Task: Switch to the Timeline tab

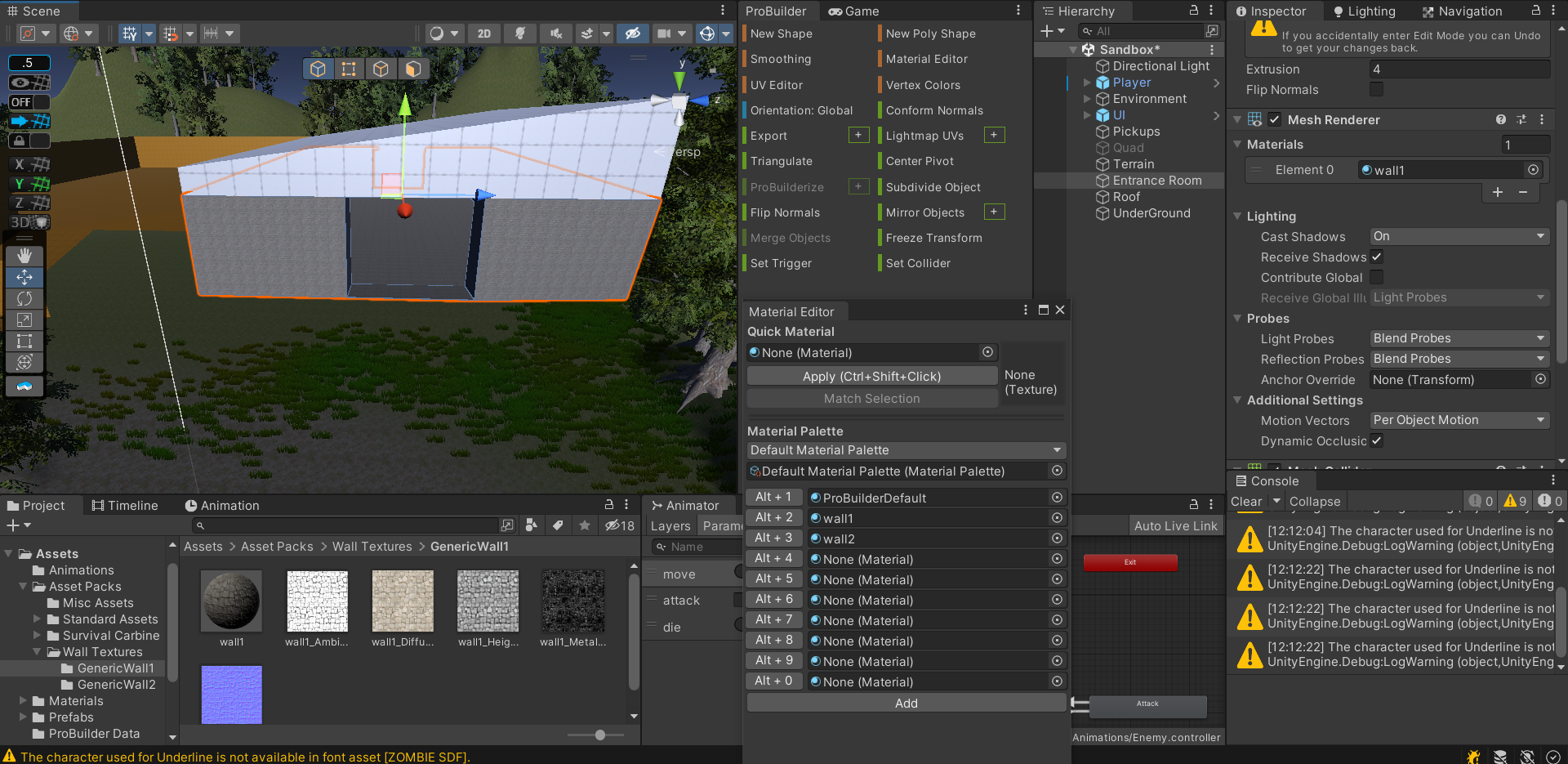Action: tap(125, 506)
